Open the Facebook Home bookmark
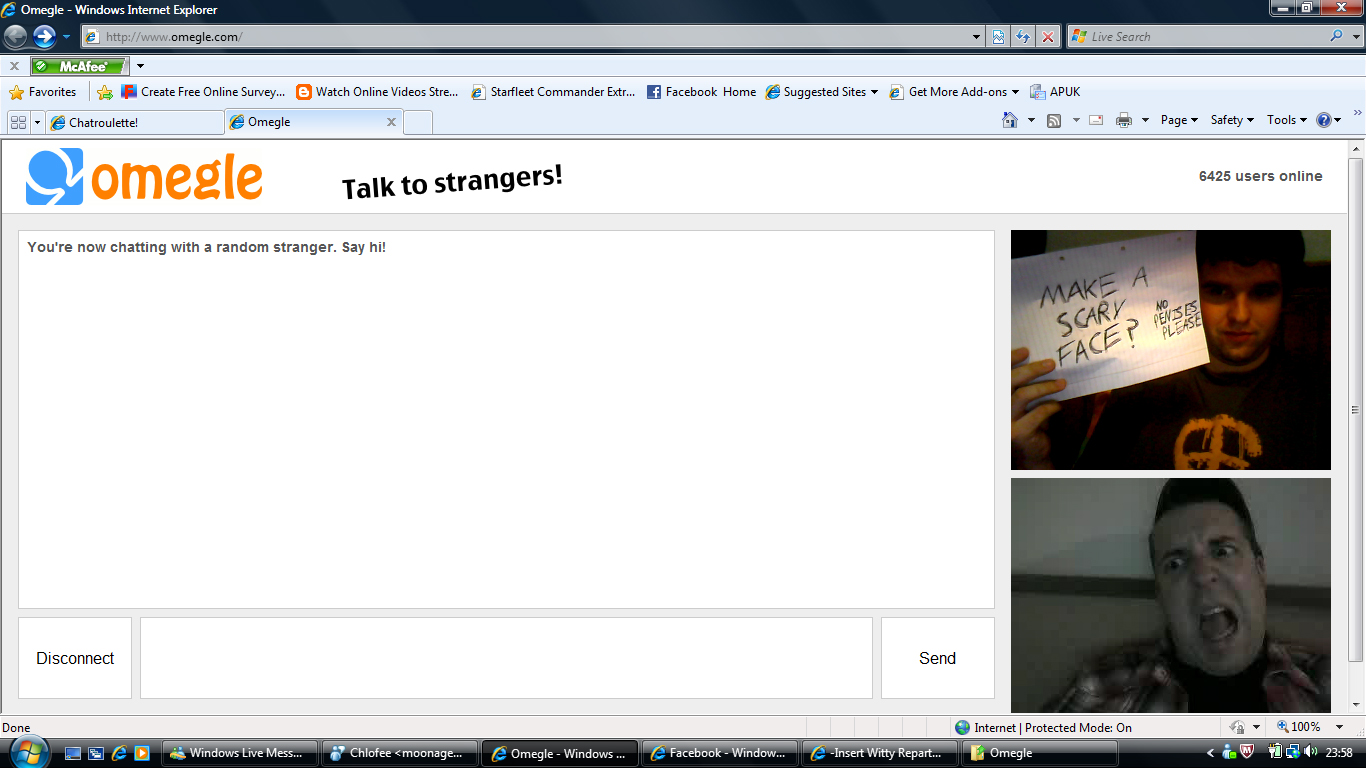This screenshot has height=768, width=1366. tap(701, 92)
